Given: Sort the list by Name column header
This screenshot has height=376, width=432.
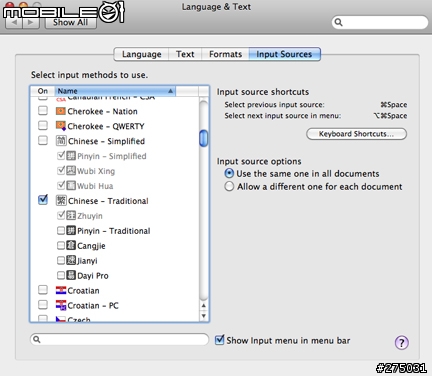Looking at the screenshot, I should [x=115, y=91].
